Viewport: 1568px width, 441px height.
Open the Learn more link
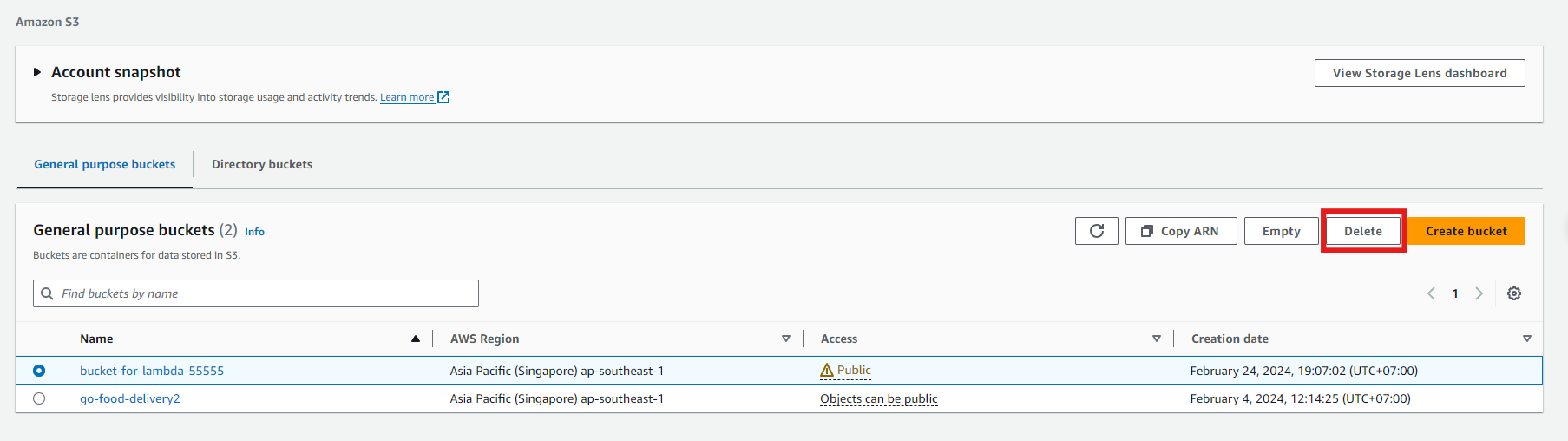click(x=407, y=97)
